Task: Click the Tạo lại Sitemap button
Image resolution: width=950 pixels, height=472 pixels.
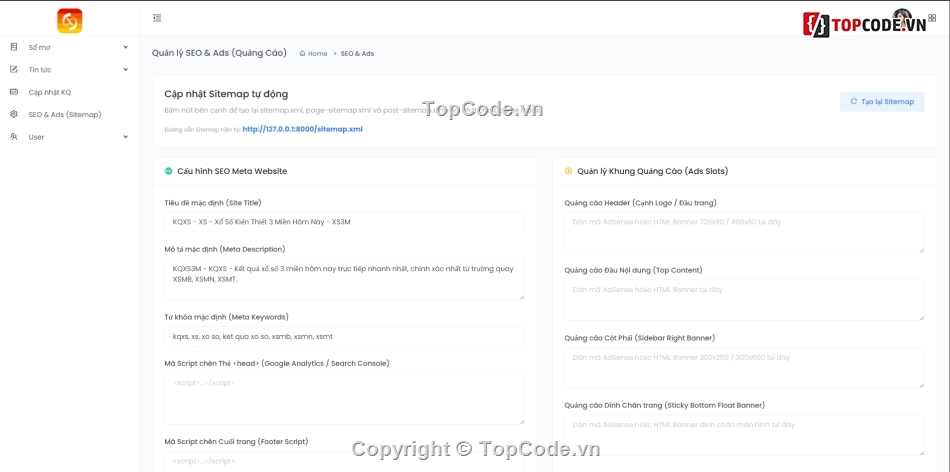Action: click(x=882, y=102)
